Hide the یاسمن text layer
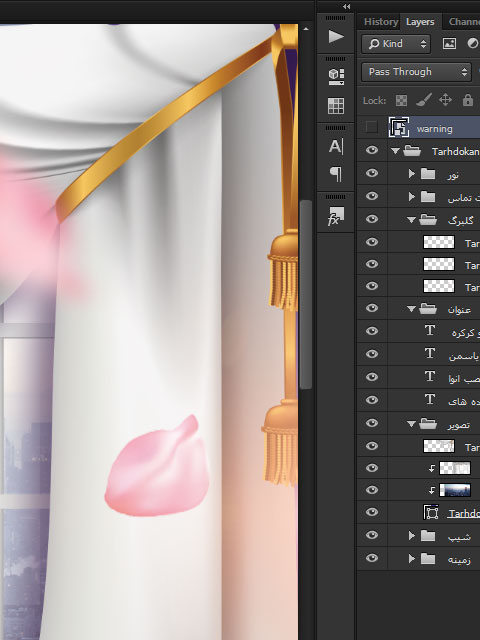The width and height of the screenshot is (480, 640). point(371,353)
